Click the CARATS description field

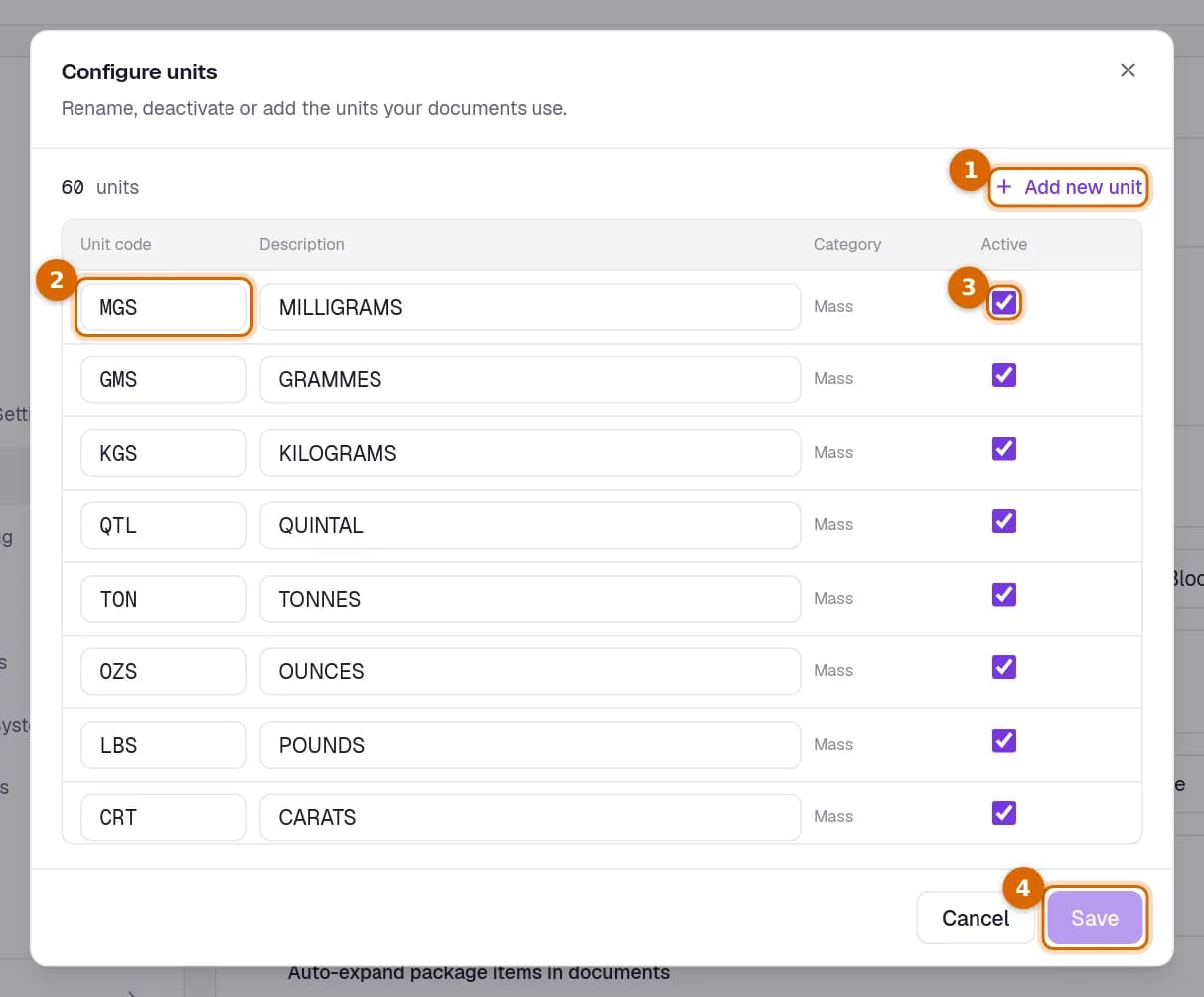click(530, 817)
